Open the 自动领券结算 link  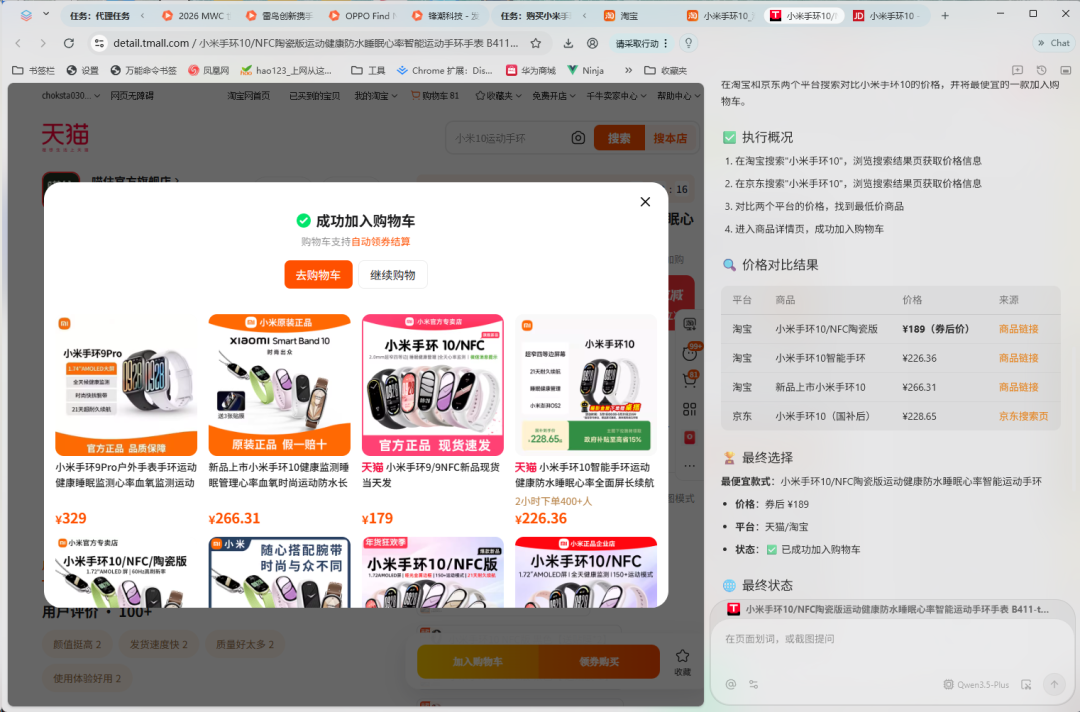tap(380, 242)
